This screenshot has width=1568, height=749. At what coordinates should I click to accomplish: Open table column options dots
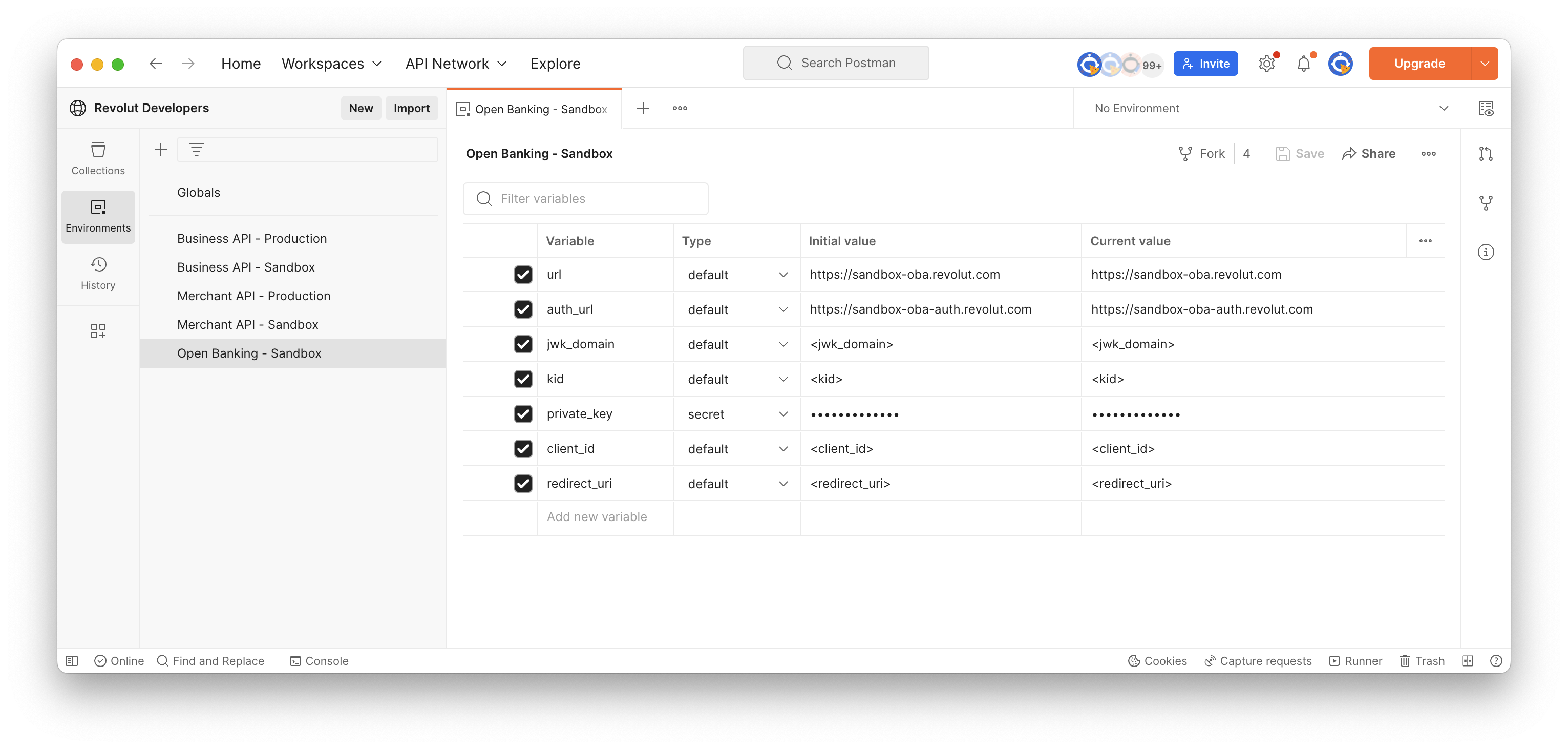pos(1426,241)
